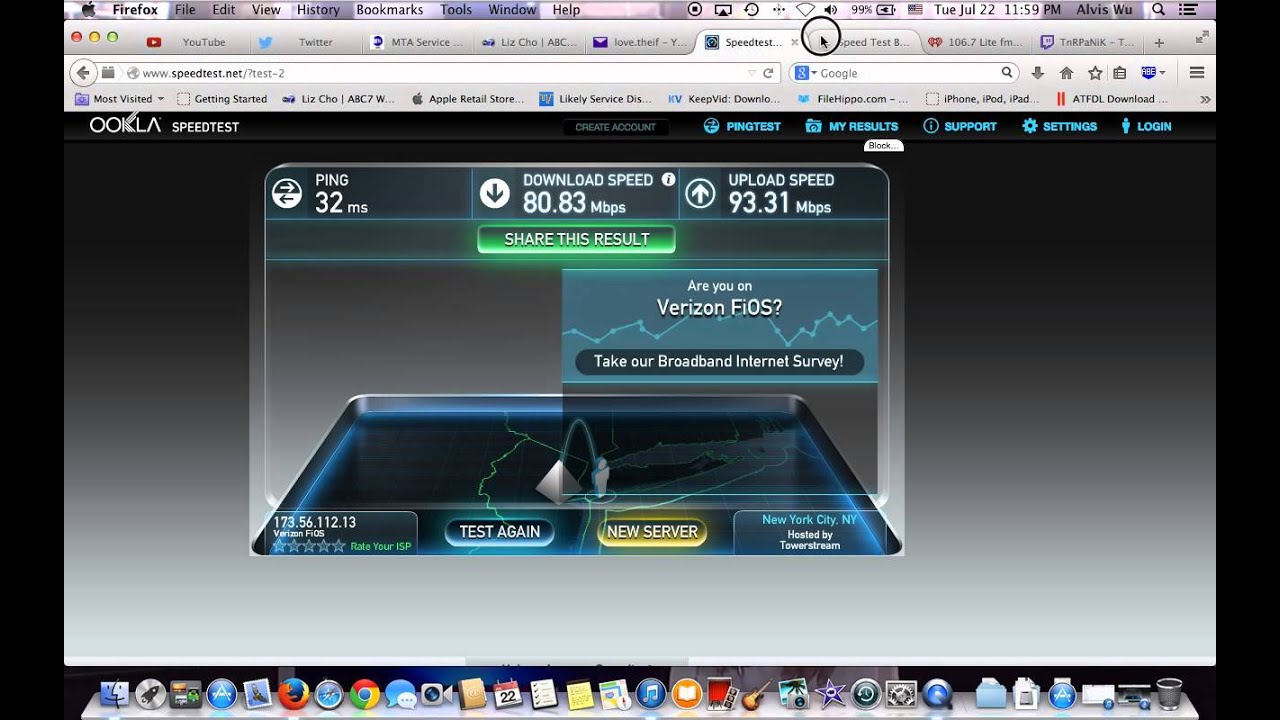Click the download speed info icon
This screenshot has width=1280, height=720.
668,180
